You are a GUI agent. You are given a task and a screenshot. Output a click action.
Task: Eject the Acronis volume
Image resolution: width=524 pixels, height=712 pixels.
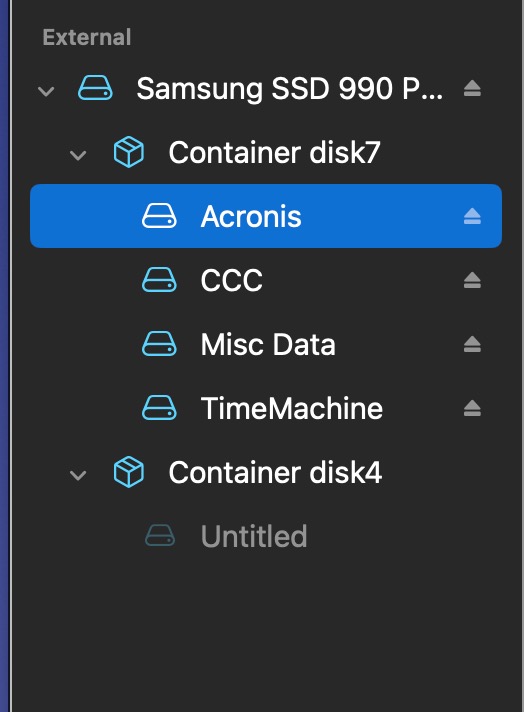coord(472,216)
